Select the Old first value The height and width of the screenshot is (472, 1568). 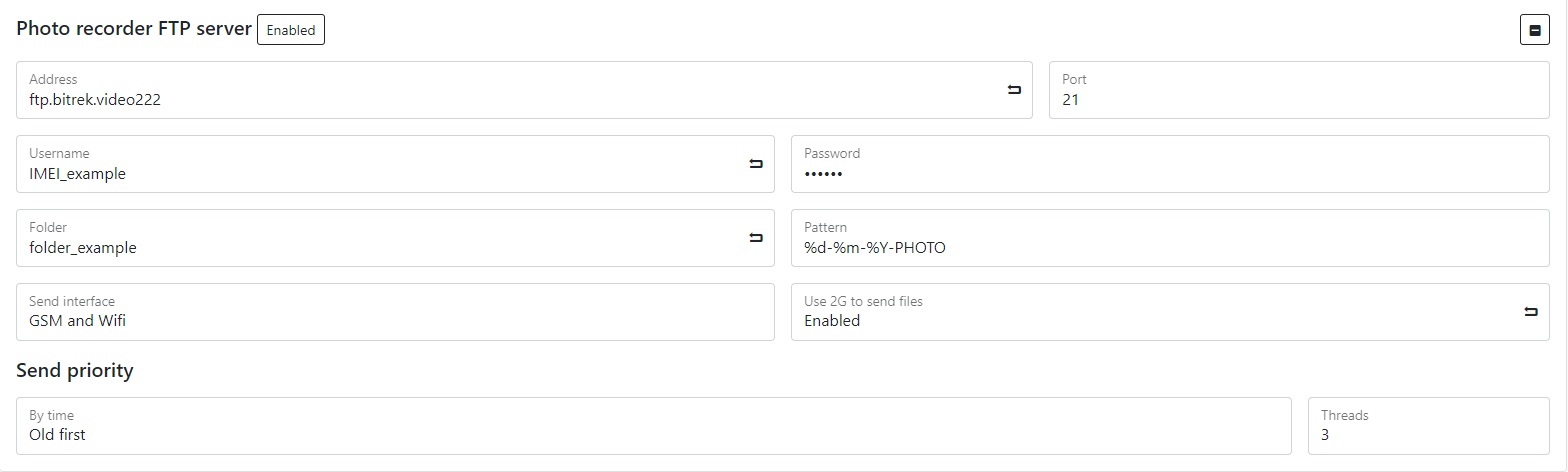coord(58,435)
